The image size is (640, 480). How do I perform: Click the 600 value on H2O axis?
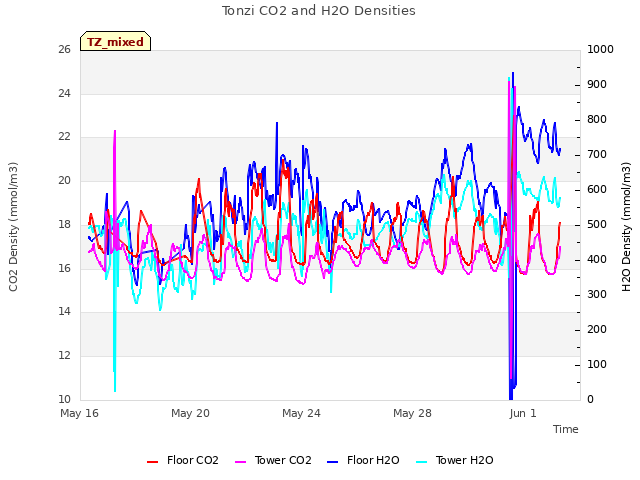597,190
